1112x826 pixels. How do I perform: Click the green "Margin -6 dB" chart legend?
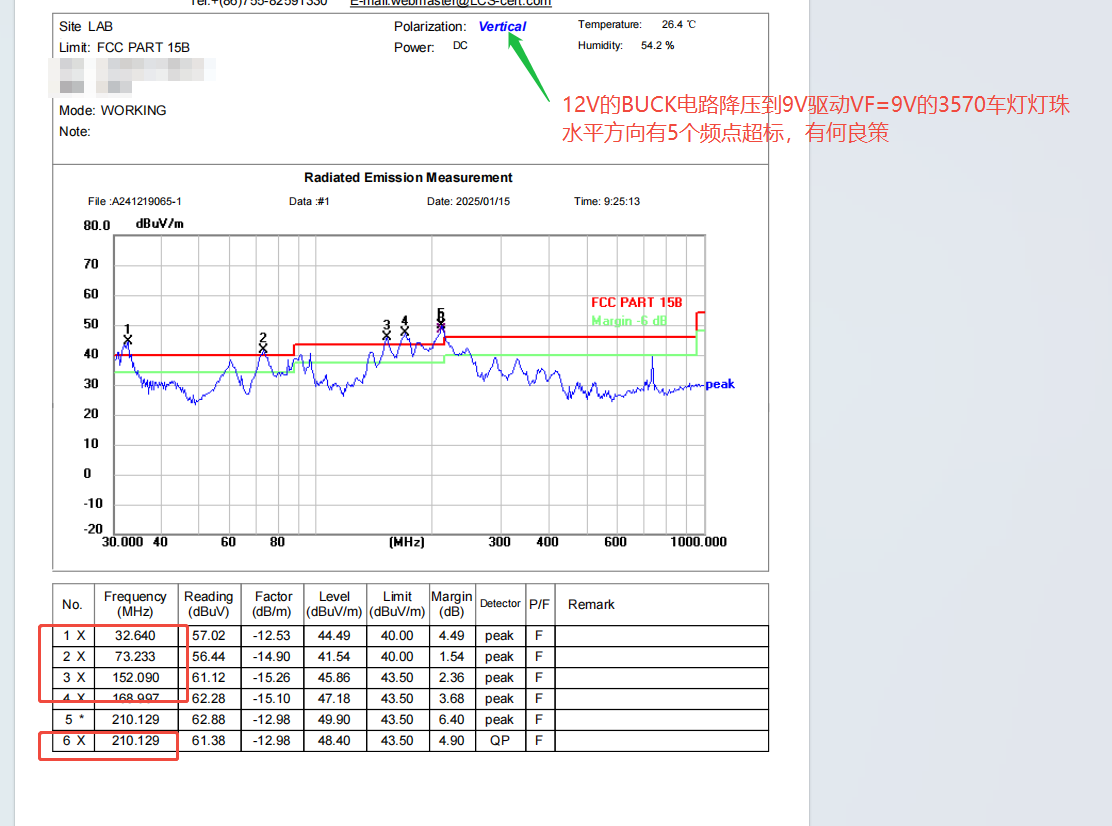point(629,320)
